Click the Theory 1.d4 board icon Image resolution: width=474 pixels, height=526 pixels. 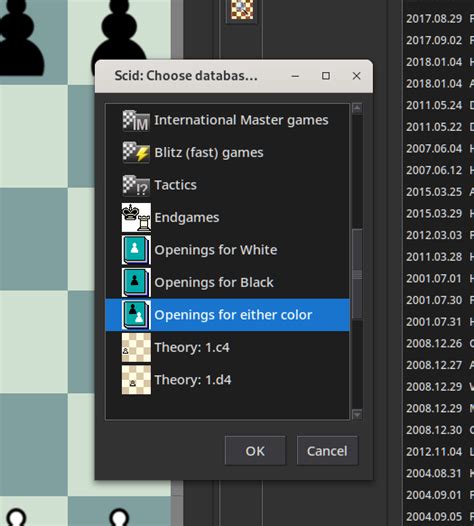coord(136,380)
